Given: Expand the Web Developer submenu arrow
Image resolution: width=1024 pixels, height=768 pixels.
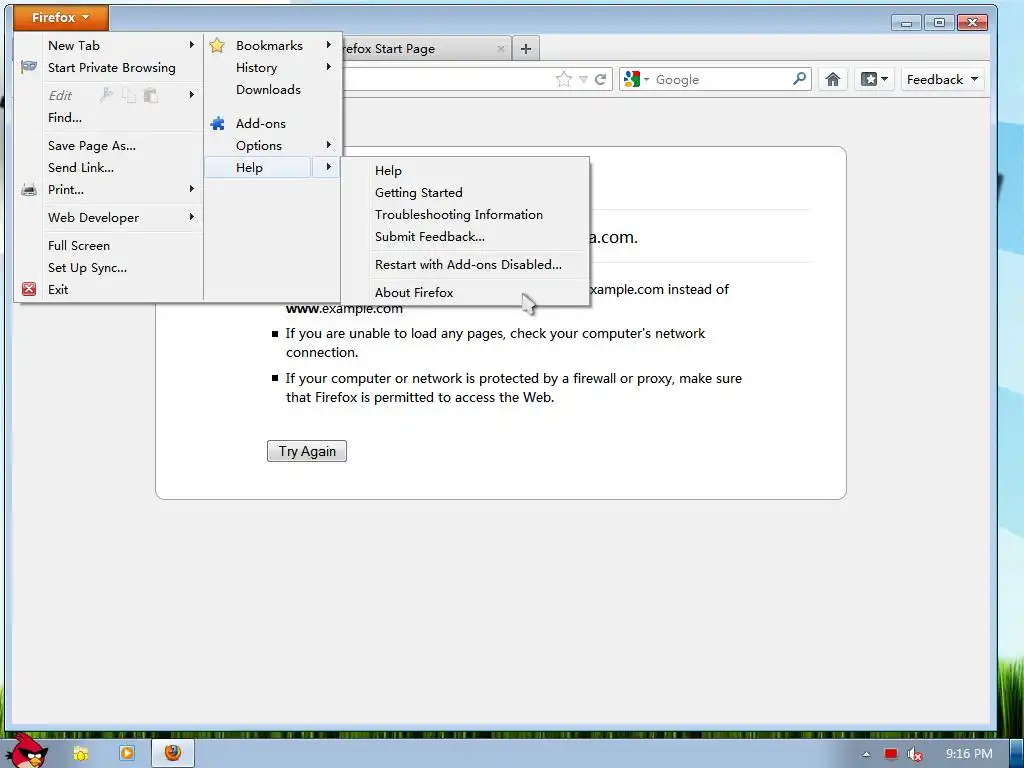Looking at the screenshot, I should [x=191, y=217].
